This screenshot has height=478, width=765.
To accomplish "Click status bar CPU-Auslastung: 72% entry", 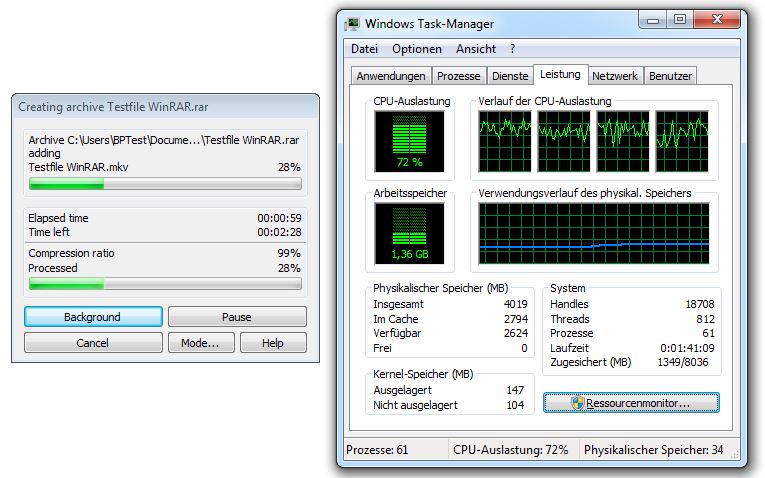I will tap(510, 450).
